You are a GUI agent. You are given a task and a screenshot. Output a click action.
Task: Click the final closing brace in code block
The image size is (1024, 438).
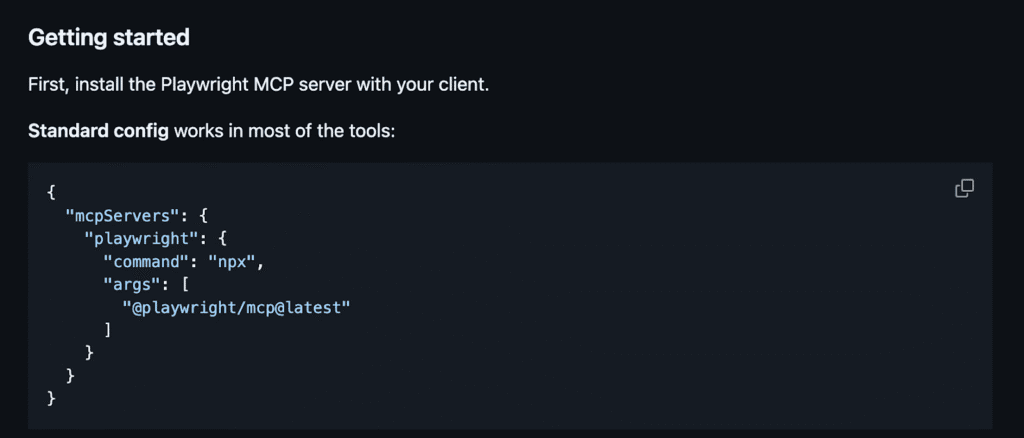51,398
